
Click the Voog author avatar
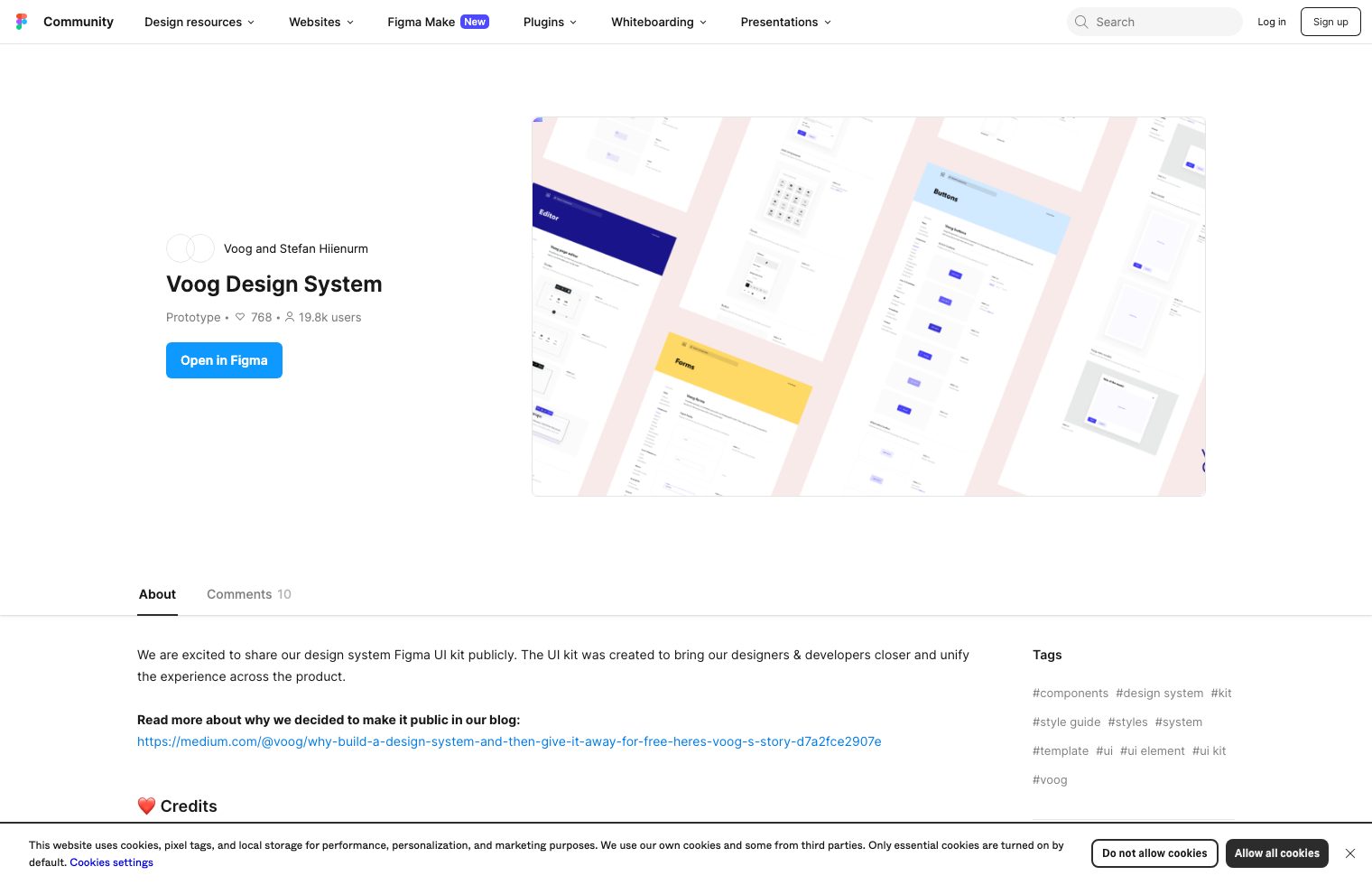coord(181,248)
